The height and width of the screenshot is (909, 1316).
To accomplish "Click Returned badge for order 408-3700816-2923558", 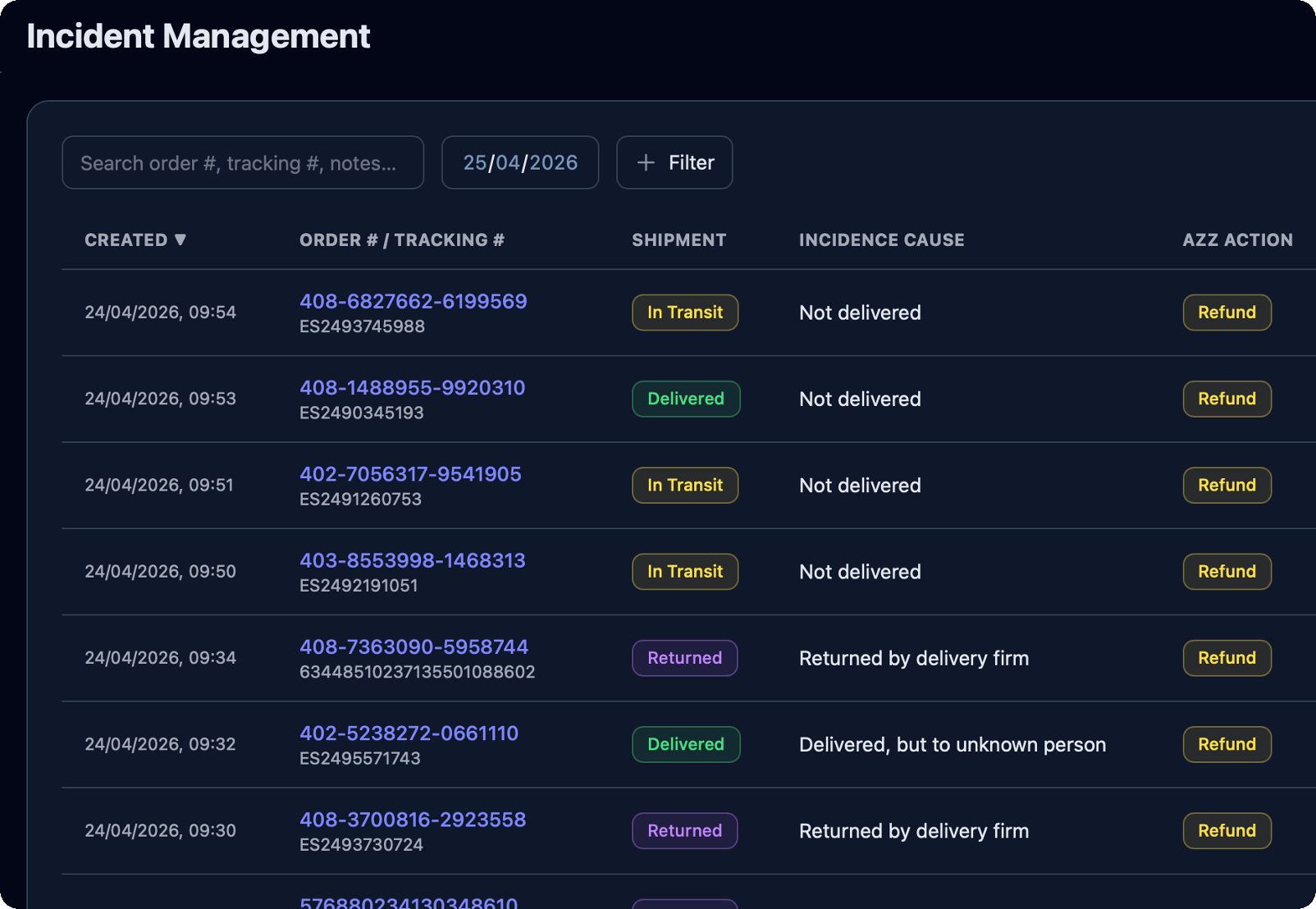I will (x=685, y=831).
